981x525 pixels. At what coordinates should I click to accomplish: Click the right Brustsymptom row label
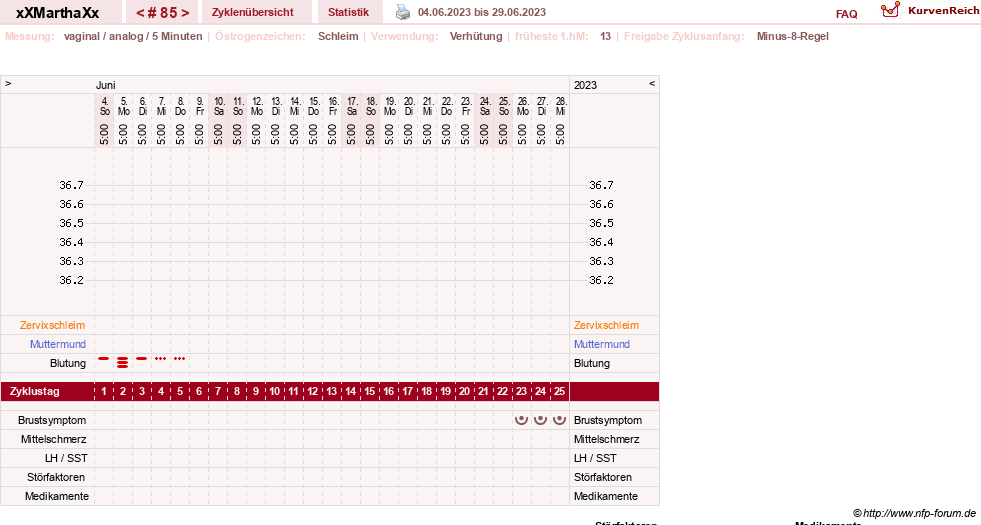pos(608,420)
